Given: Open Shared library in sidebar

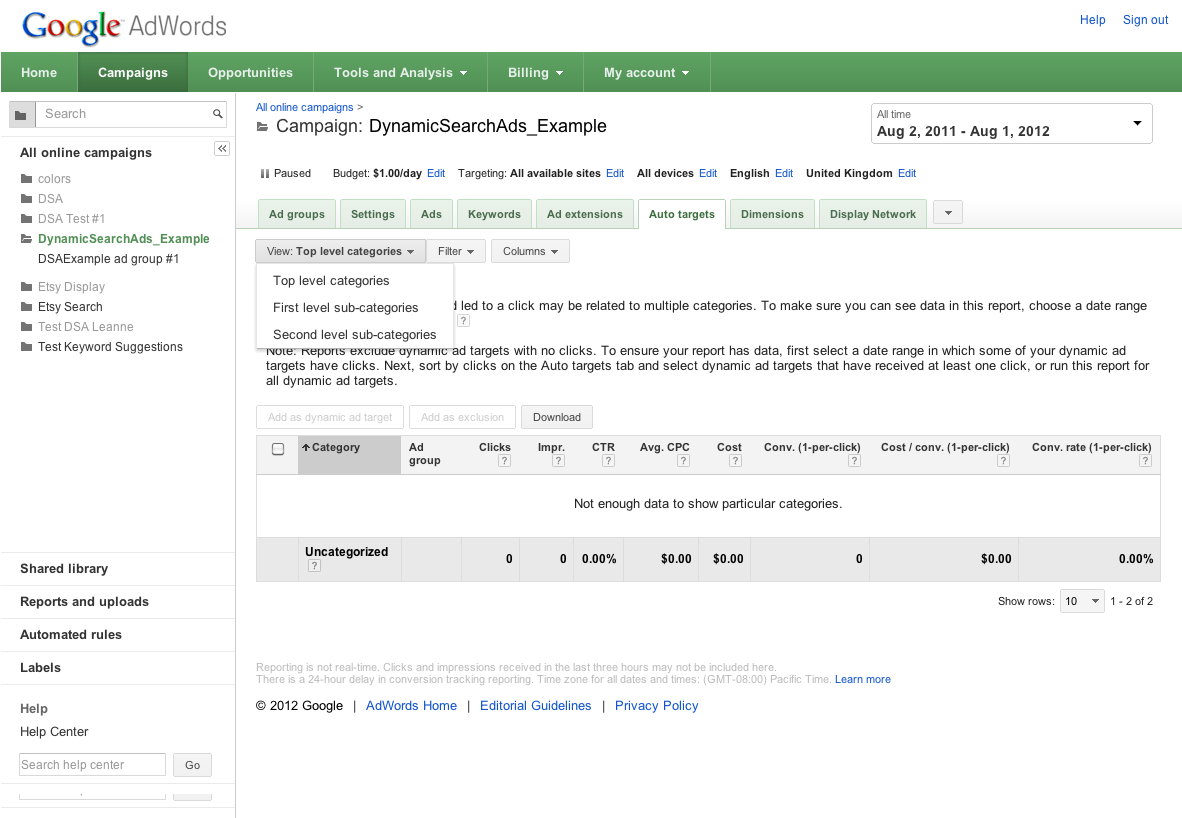Looking at the screenshot, I should 64,568.
